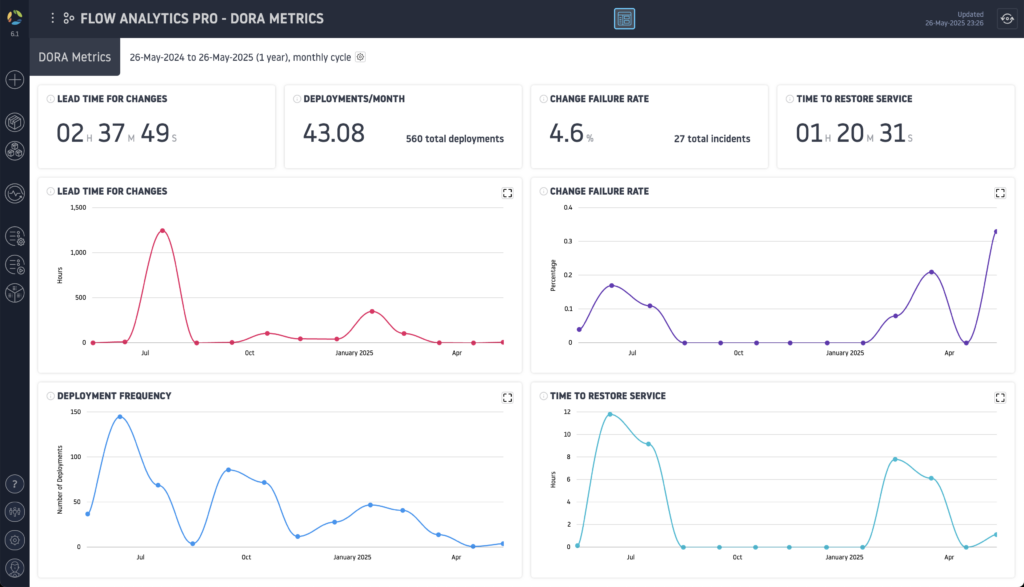The width and height of the screenshot is (1024, 587).
Task: Click the info icon beside Deployments/Month
Action: coord(296,100)
